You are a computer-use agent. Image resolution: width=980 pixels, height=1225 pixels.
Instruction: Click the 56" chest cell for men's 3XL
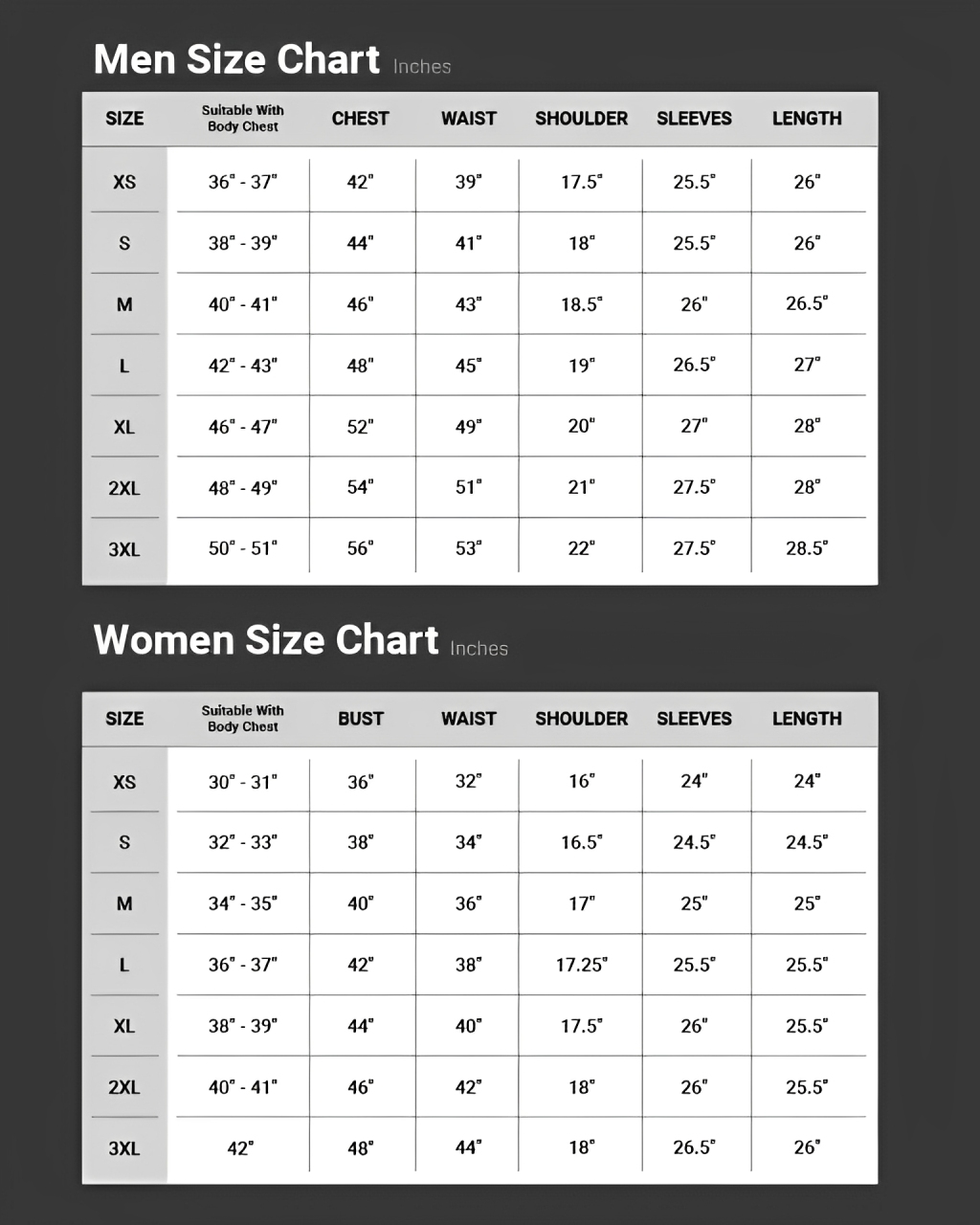coord(360,548)
